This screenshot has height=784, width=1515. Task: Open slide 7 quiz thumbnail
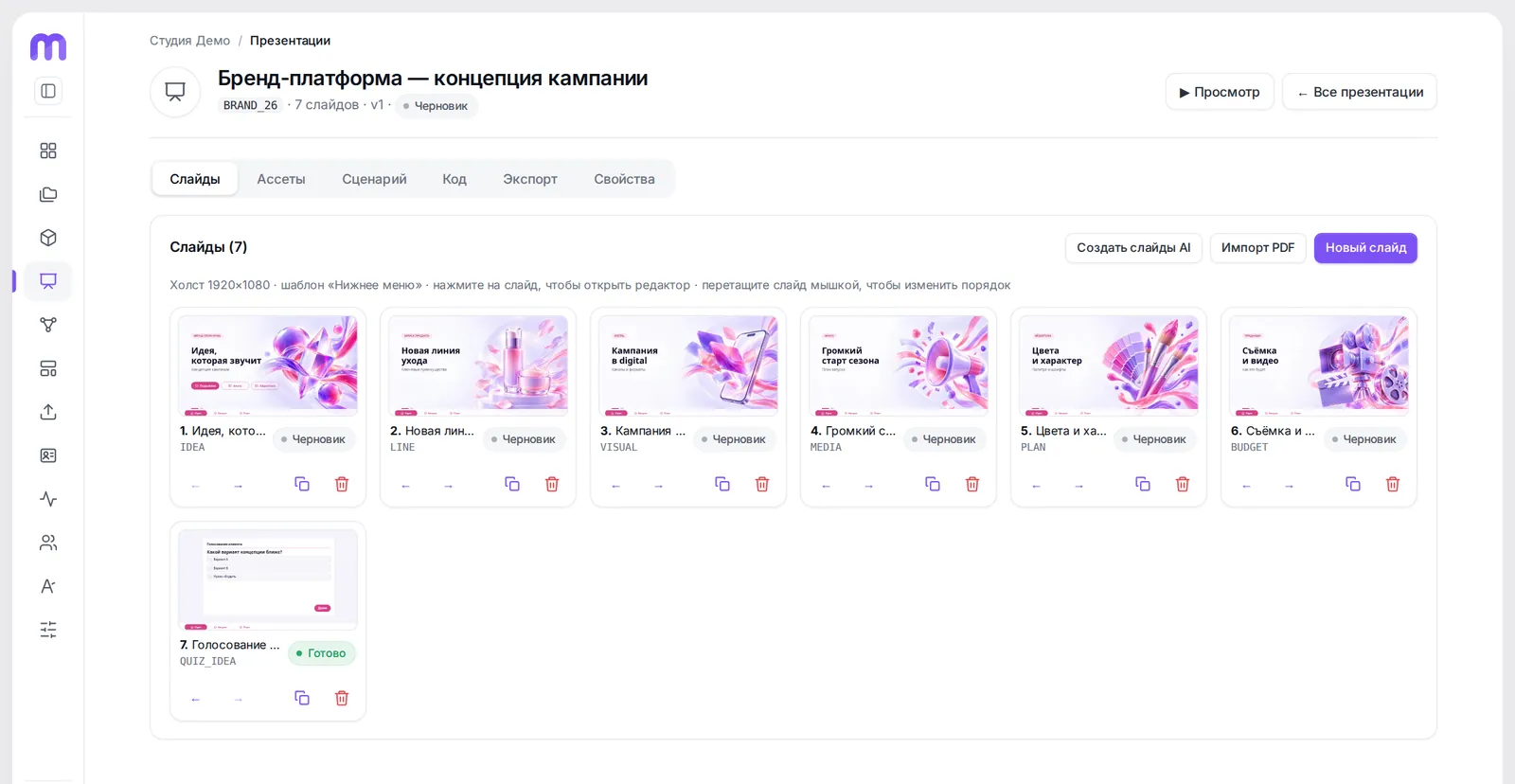pyautogui.click(x=268, y=579)
